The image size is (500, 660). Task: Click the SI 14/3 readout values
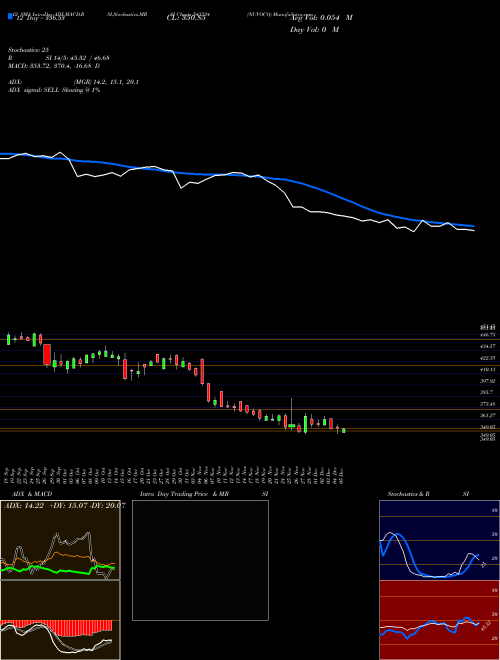pyautogui.click(x=78, y=58)
